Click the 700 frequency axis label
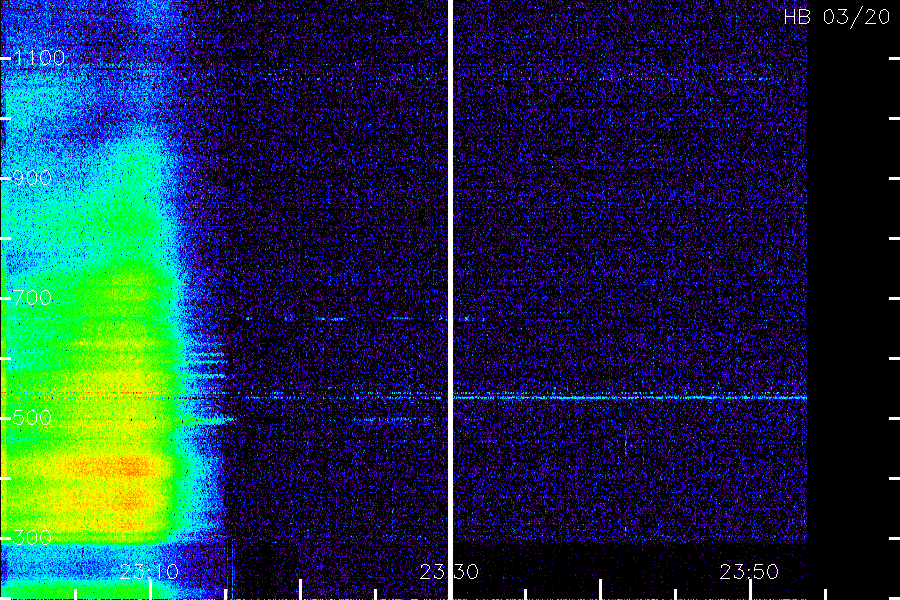 click(32, 298)
